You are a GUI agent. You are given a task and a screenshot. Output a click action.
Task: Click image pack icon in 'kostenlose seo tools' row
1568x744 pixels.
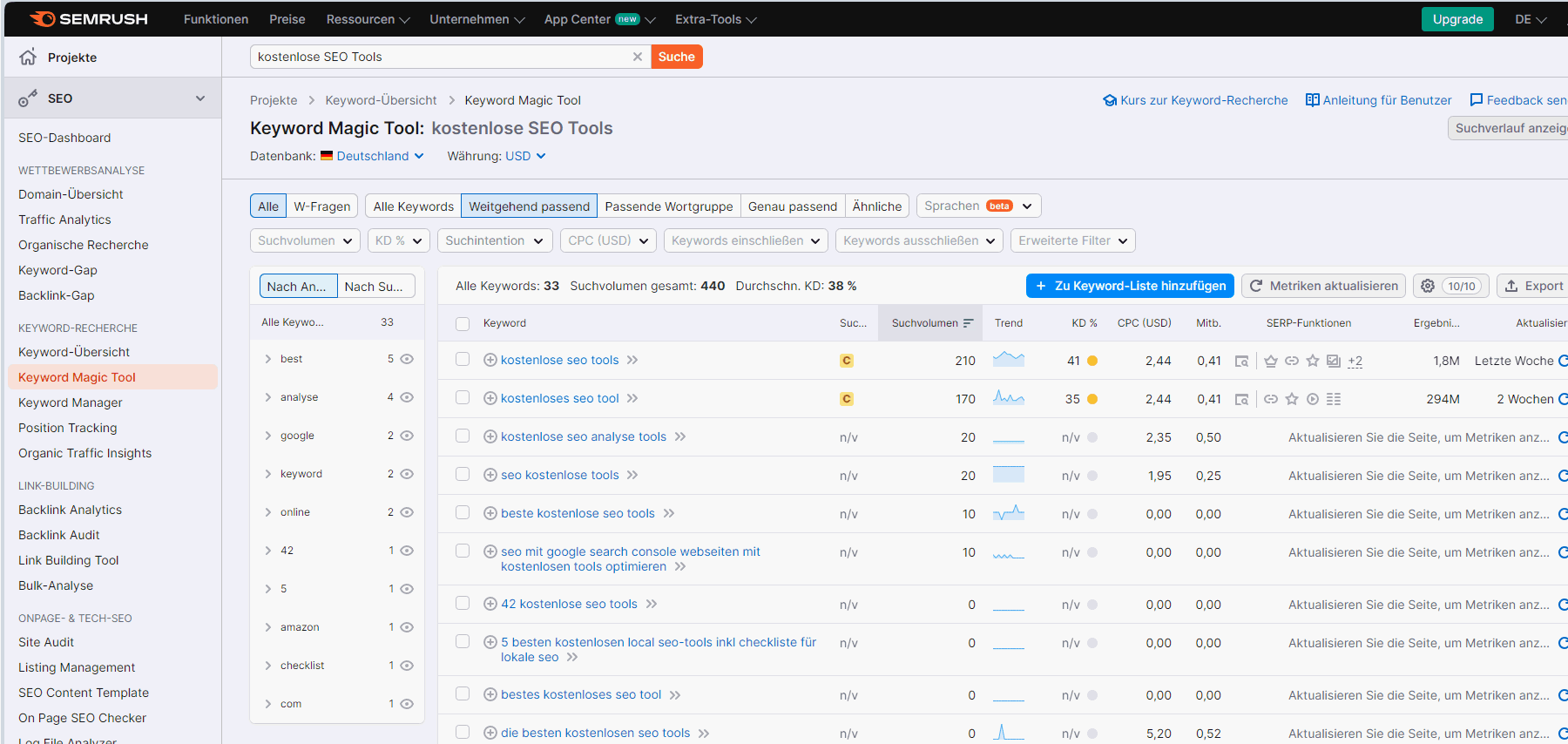tap(1334, 361)
